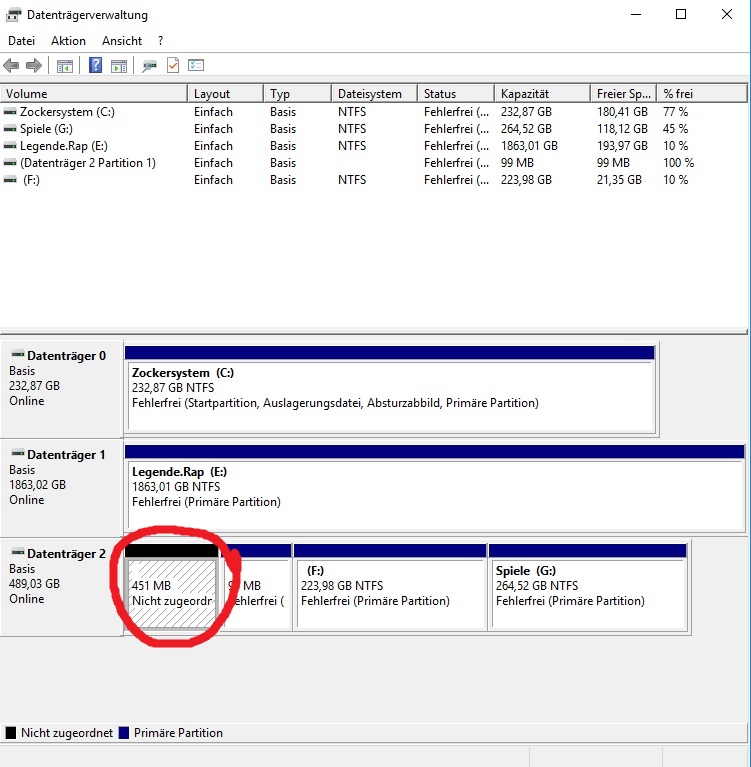Select the Zockersystem (C:) volume row
The height and width of the screenshot is (767, 751).
click(374, 112)
